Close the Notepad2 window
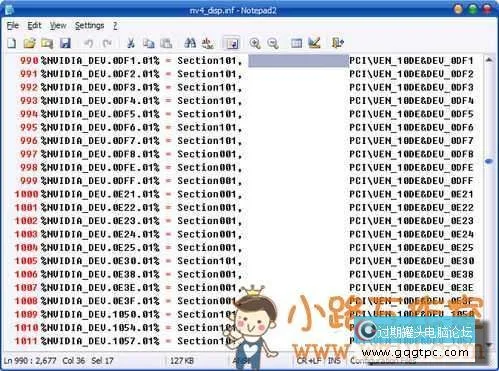 [x=487, y=9]
